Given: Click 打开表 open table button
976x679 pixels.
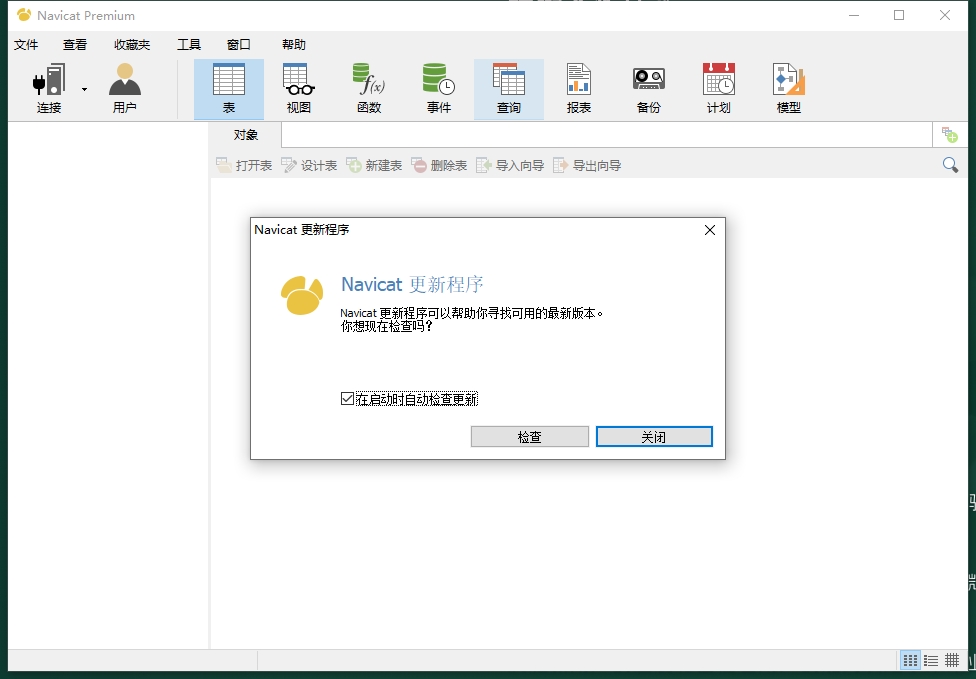Looking at the screenshot, I should 244,166.
